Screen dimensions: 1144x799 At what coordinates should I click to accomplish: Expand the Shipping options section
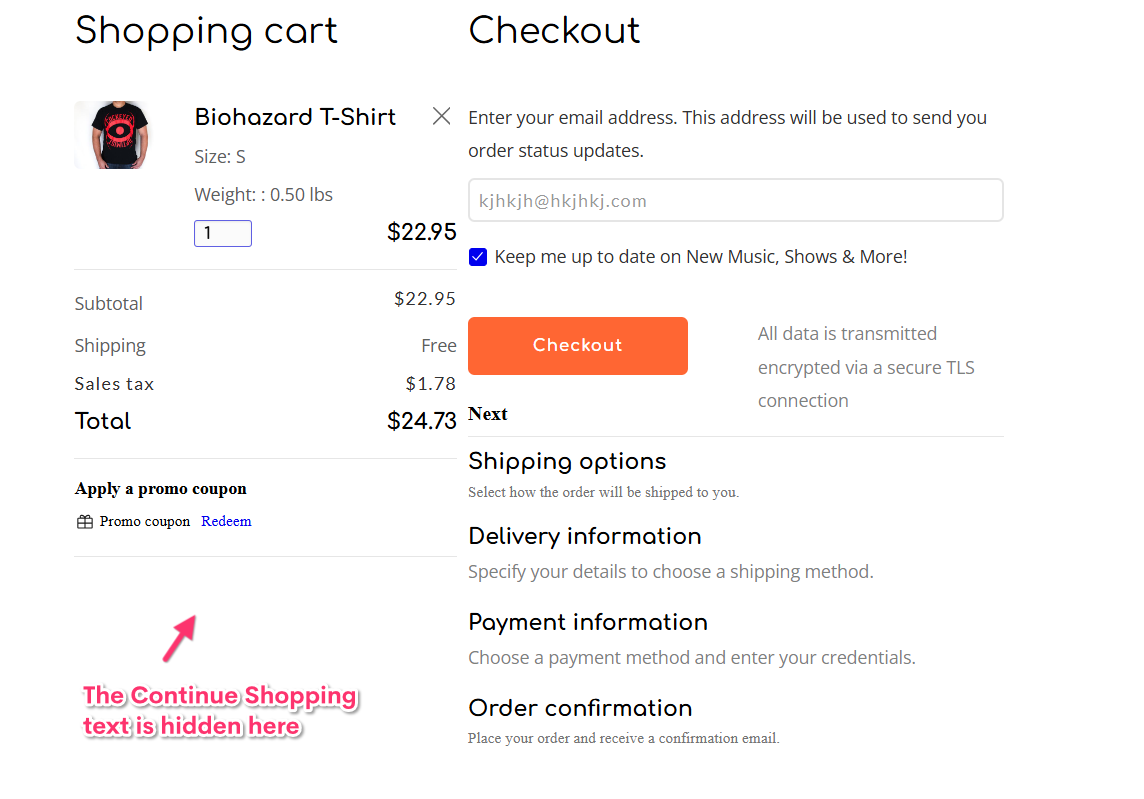point(567,461)
